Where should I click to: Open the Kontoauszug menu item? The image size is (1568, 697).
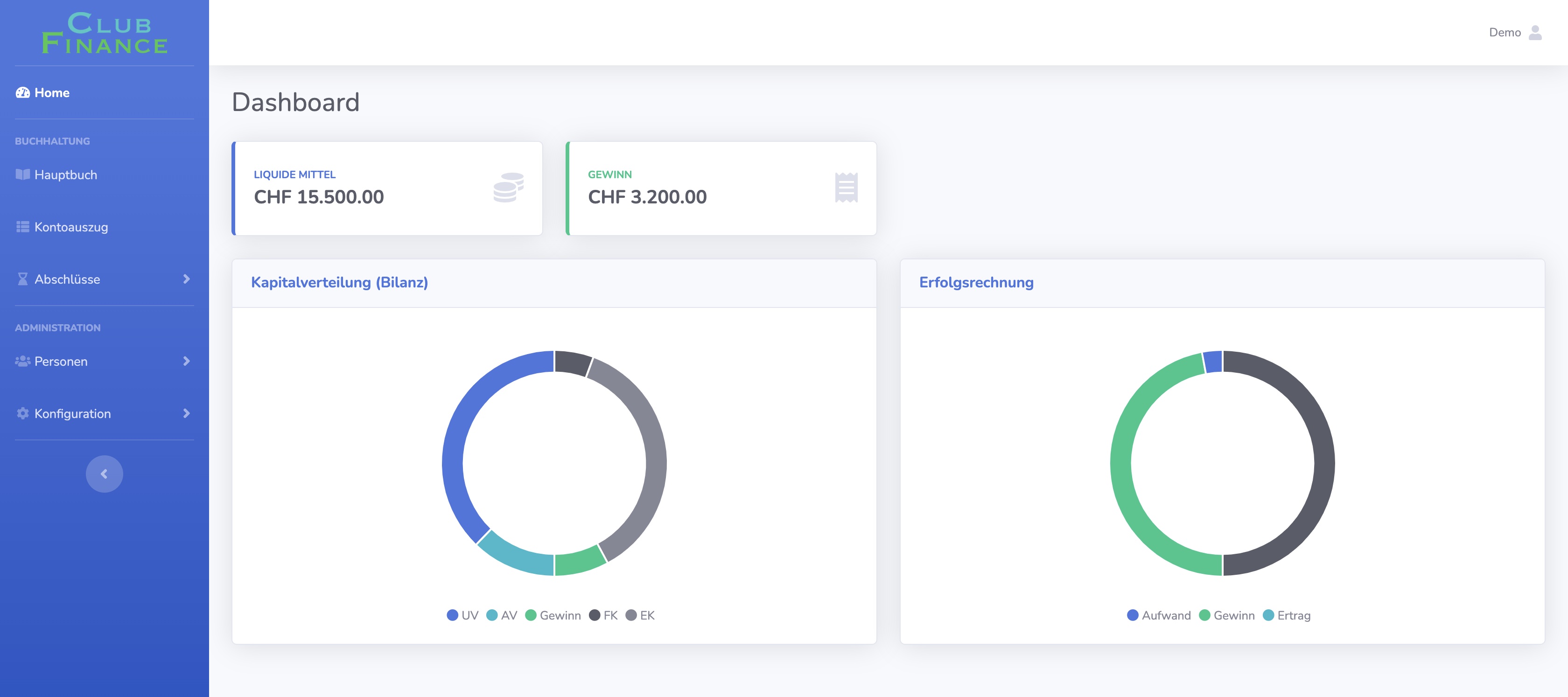coord(70,227)
